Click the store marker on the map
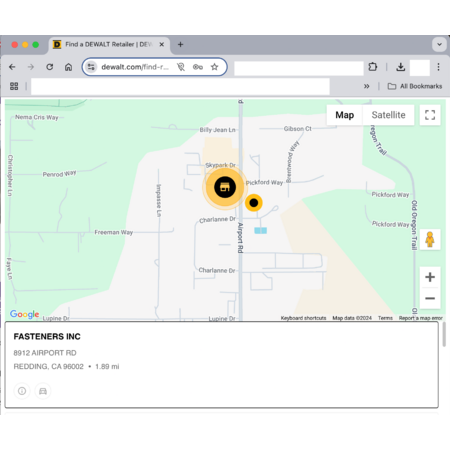 [225, 187]
